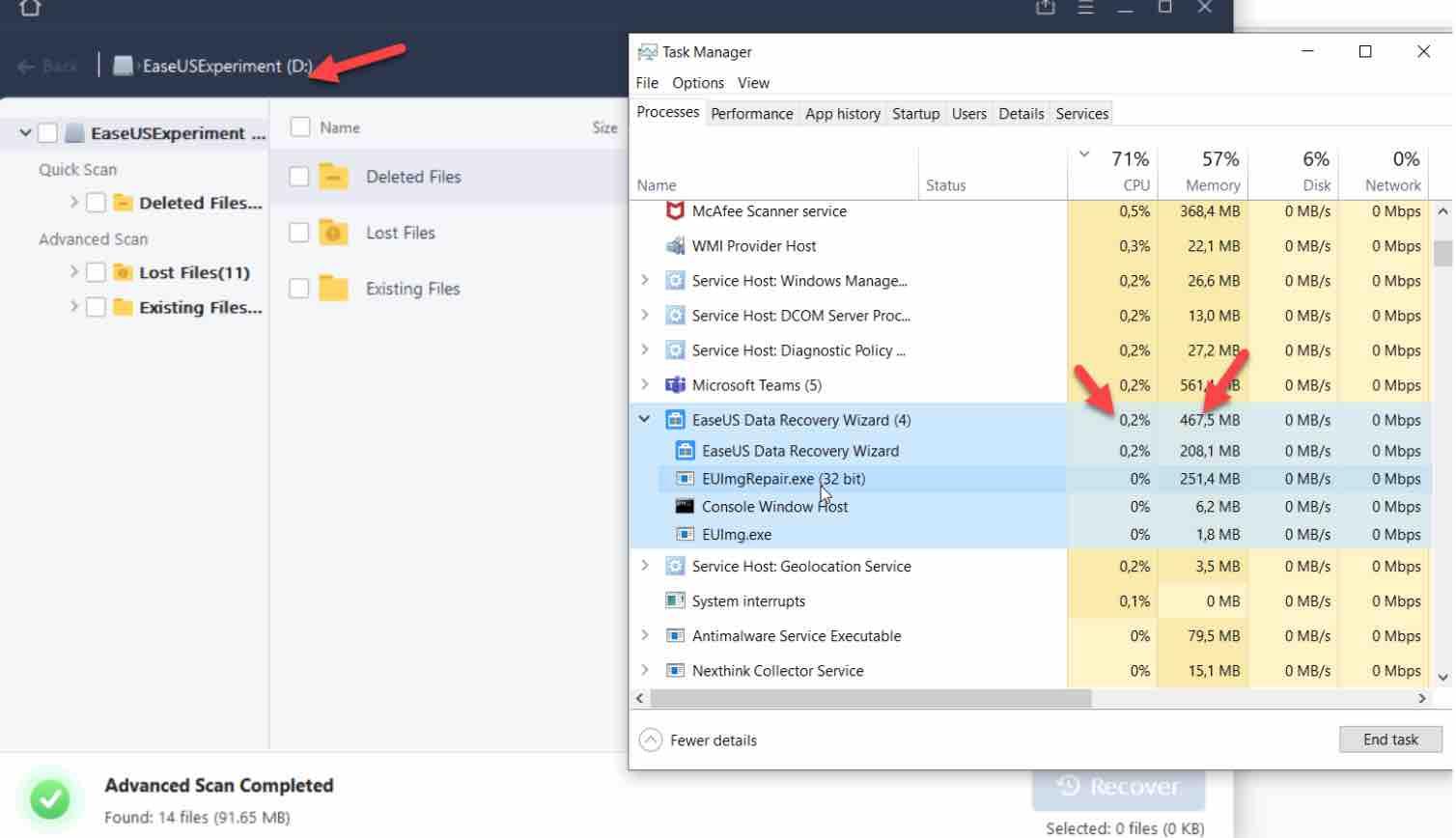This screenshot has width=1456, height=838.
Task: Sort processes by Memory column
Action: (x=1203, y=171)
